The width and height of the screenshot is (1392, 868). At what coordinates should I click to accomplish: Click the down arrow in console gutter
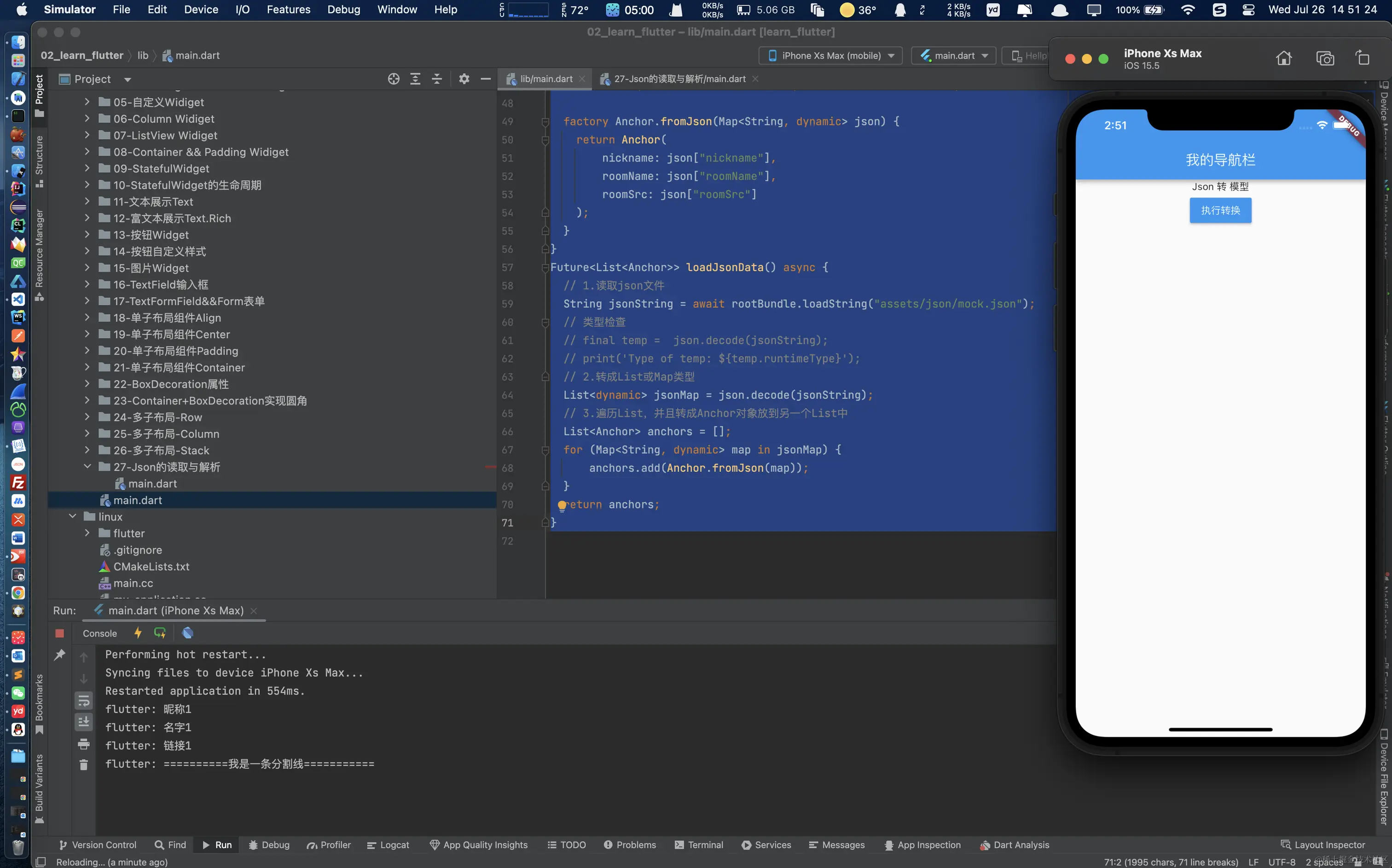tap(84, 678)
